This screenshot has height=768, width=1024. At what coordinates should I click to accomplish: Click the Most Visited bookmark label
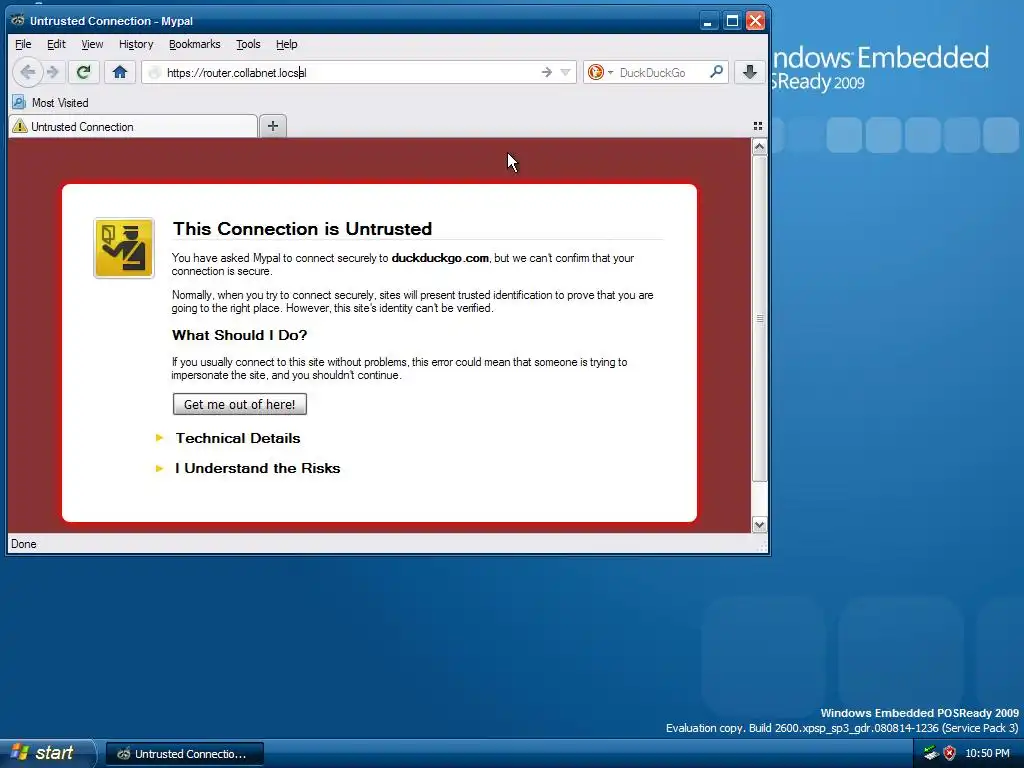point(60,103)
